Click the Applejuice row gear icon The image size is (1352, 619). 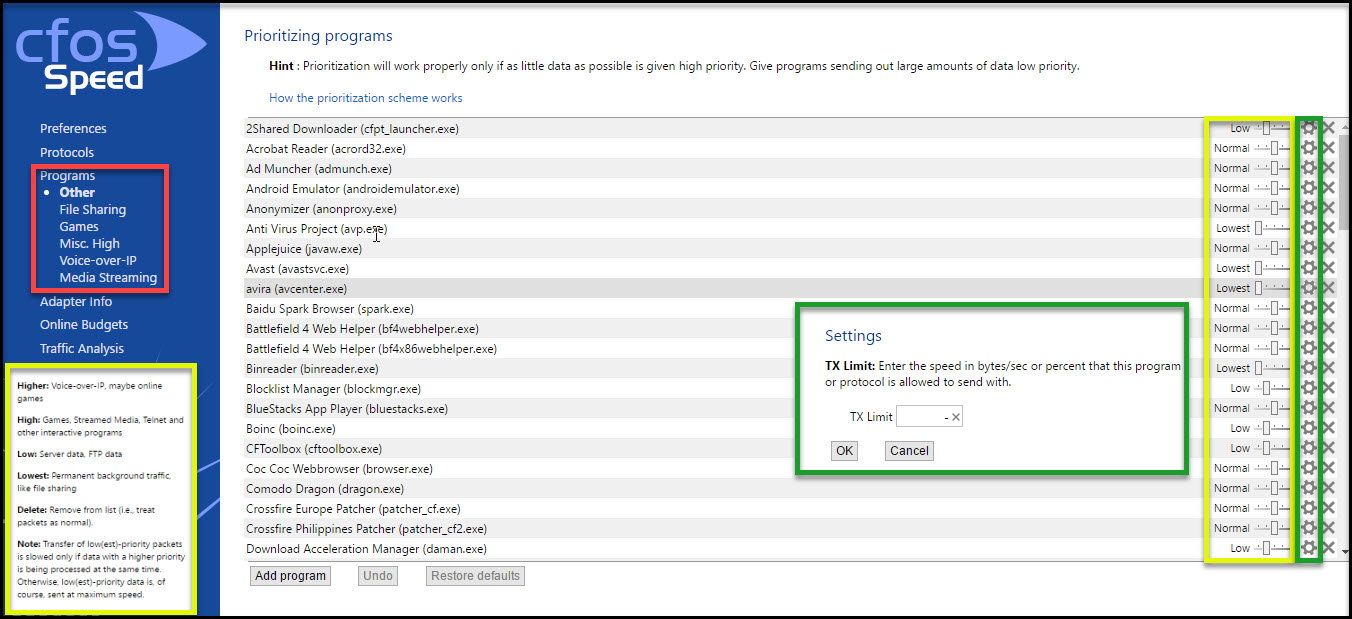(1308, 248)
